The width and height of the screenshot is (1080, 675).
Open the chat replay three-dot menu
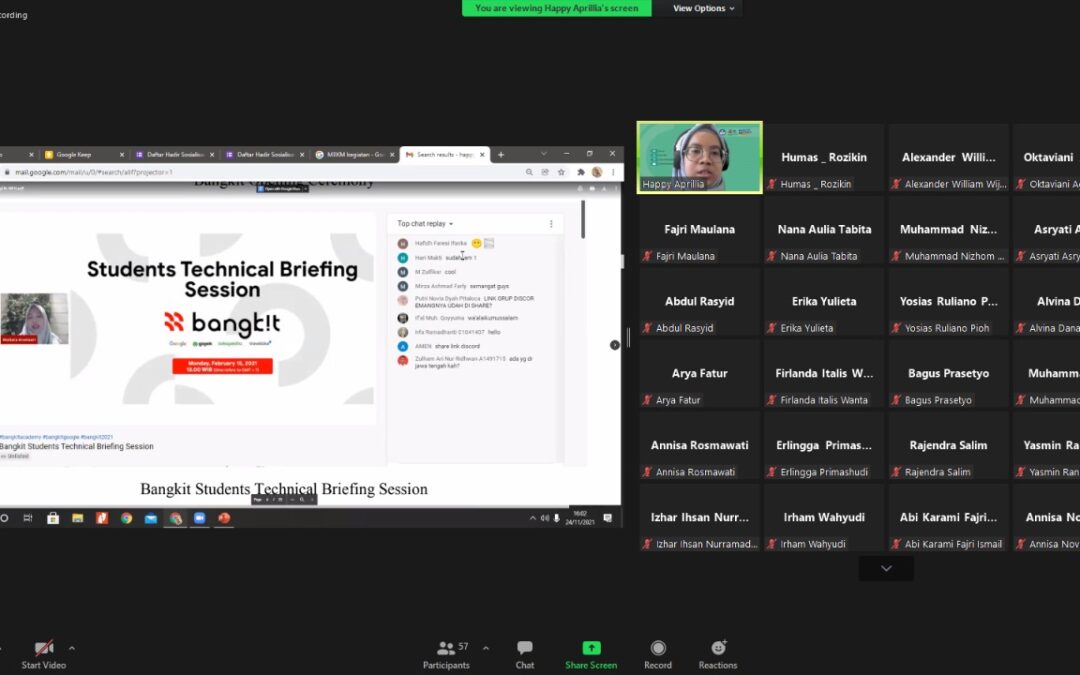[x=551, y=224]
